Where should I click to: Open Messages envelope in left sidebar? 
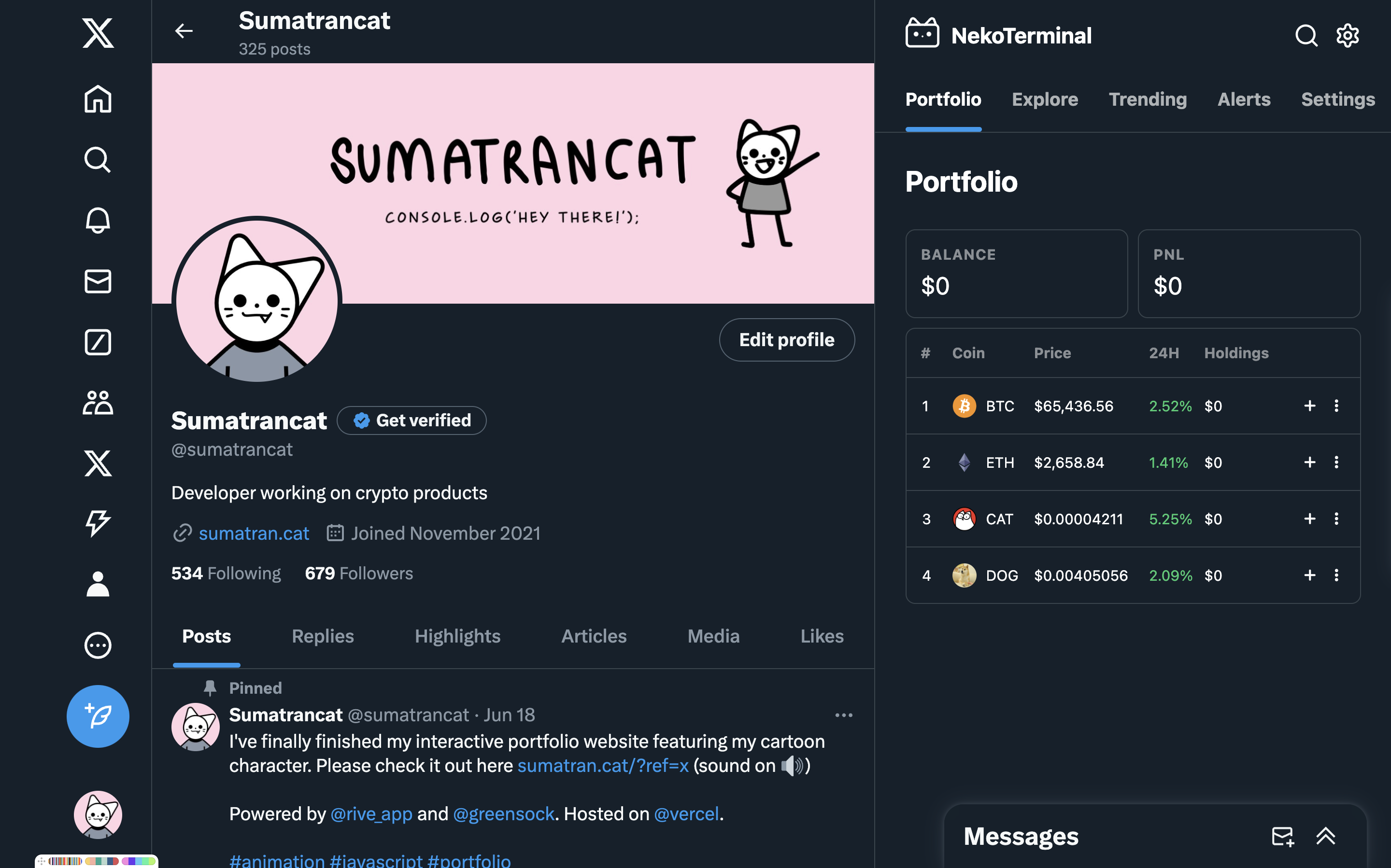point(98,281)
